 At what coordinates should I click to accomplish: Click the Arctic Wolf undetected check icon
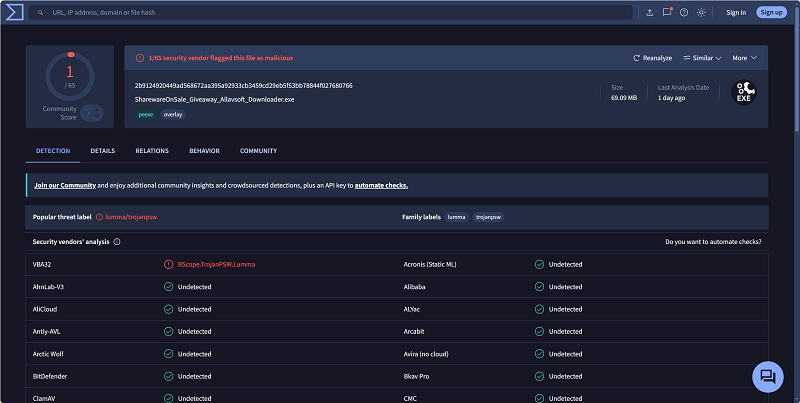point(168,354)
